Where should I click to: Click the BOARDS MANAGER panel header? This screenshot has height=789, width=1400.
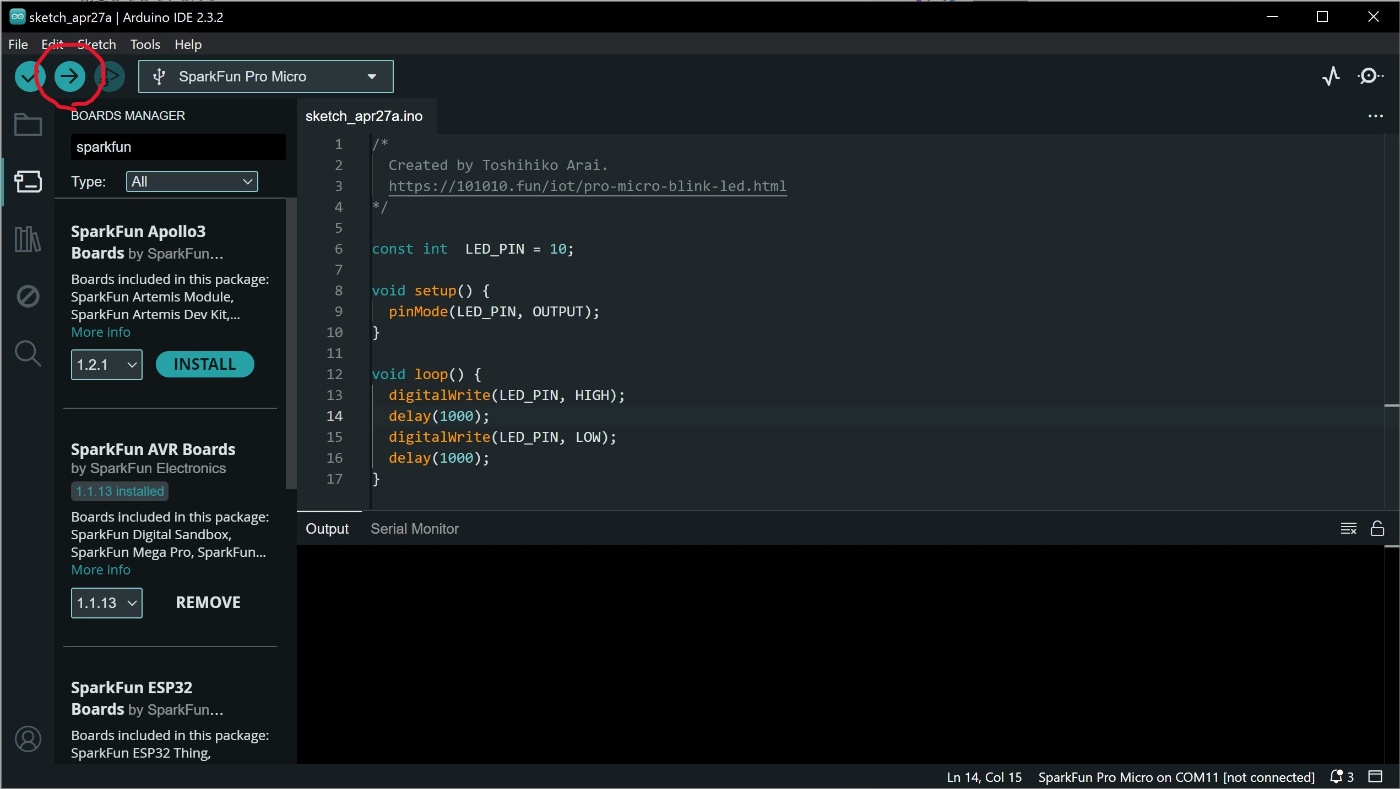pyautogui.click(x=128, y=115)
